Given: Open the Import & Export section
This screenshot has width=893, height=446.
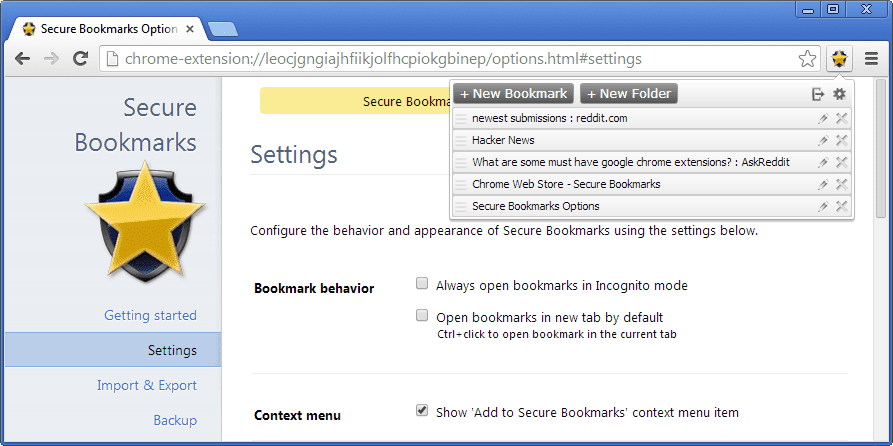Looking at the screenshot, I should [147, 385].
